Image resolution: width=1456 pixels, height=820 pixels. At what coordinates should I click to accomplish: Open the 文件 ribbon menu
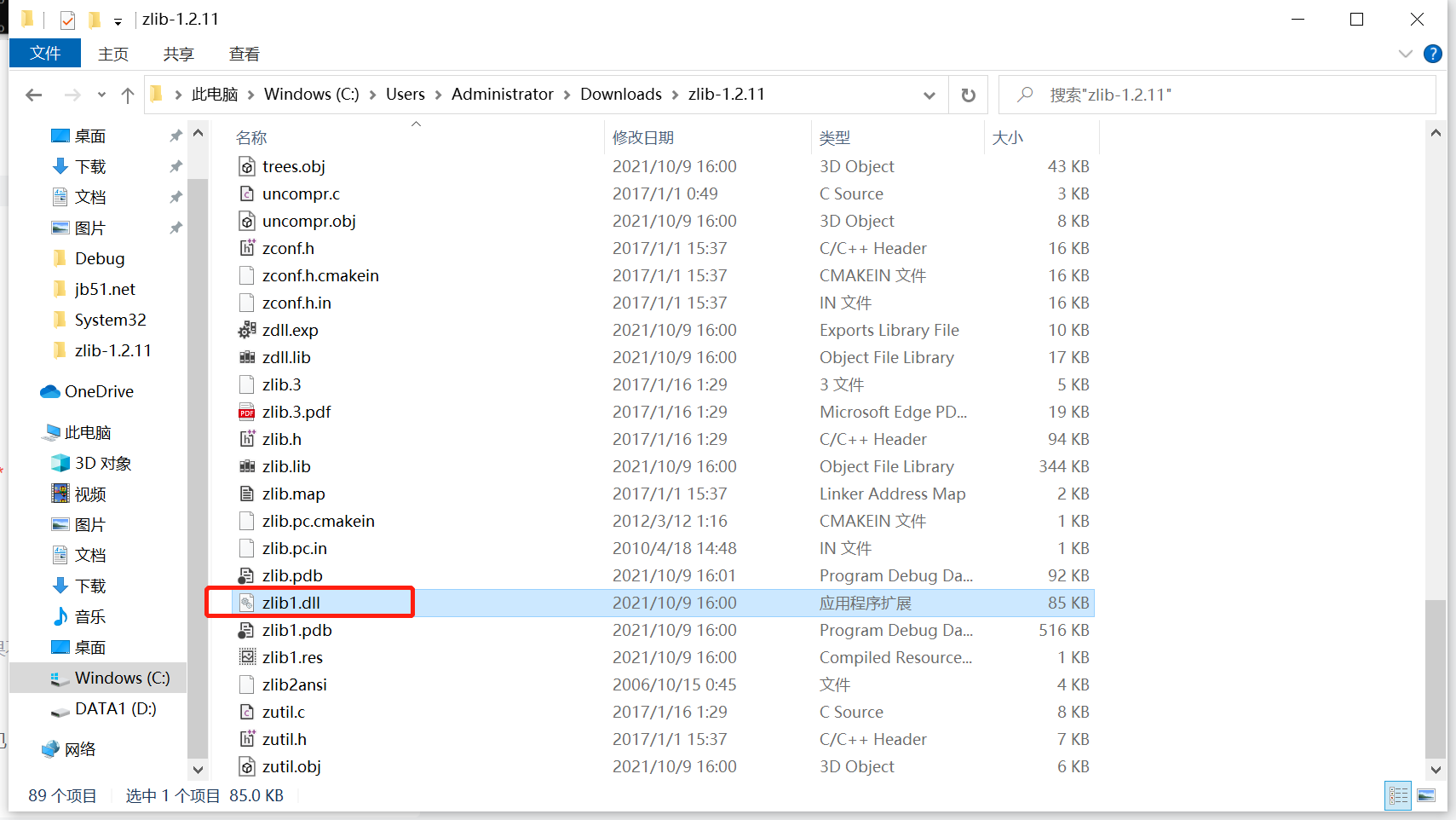click(45, 54)
